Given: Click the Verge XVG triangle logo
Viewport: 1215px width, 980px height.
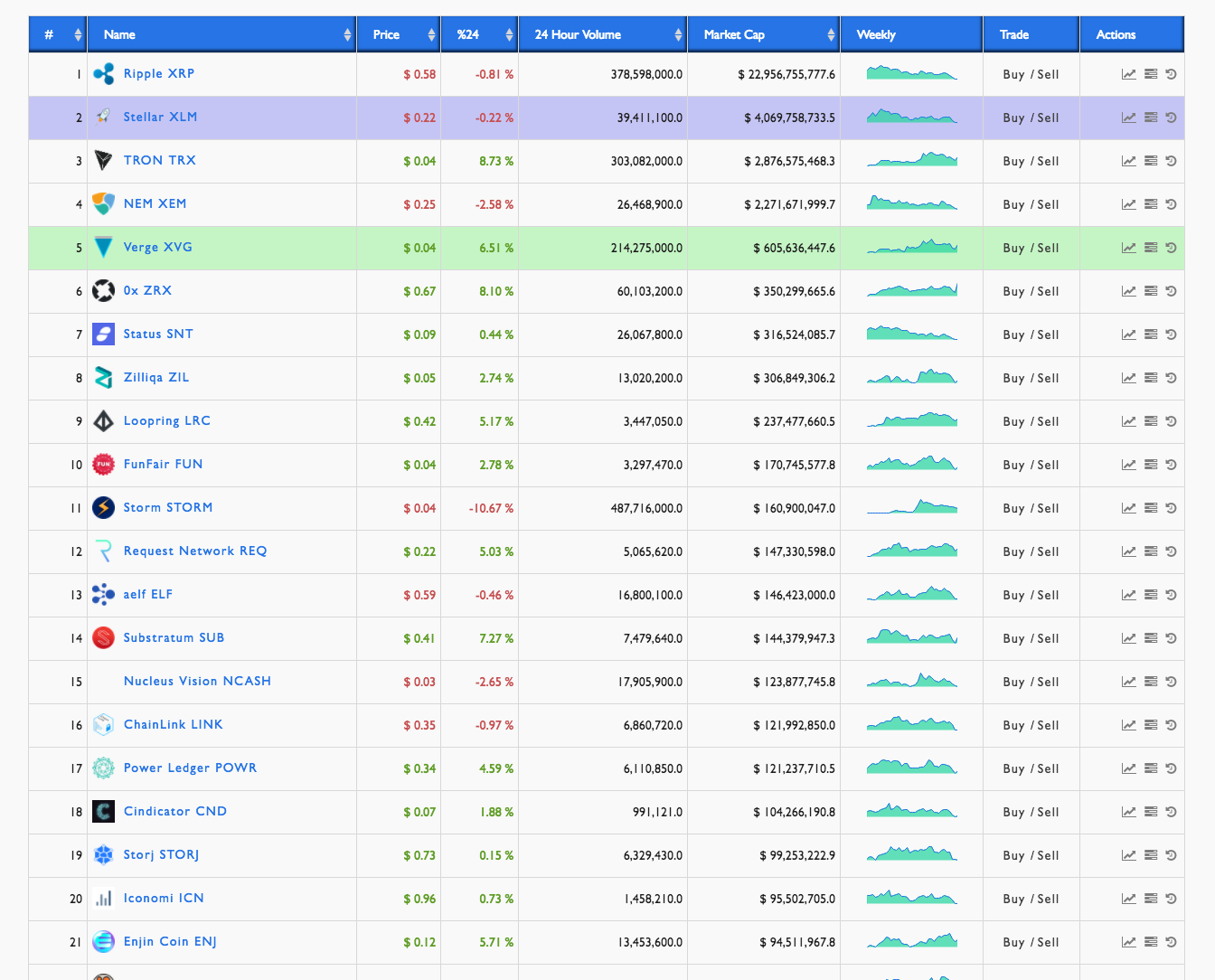Looking at the screenshot, I should (104, 247).
